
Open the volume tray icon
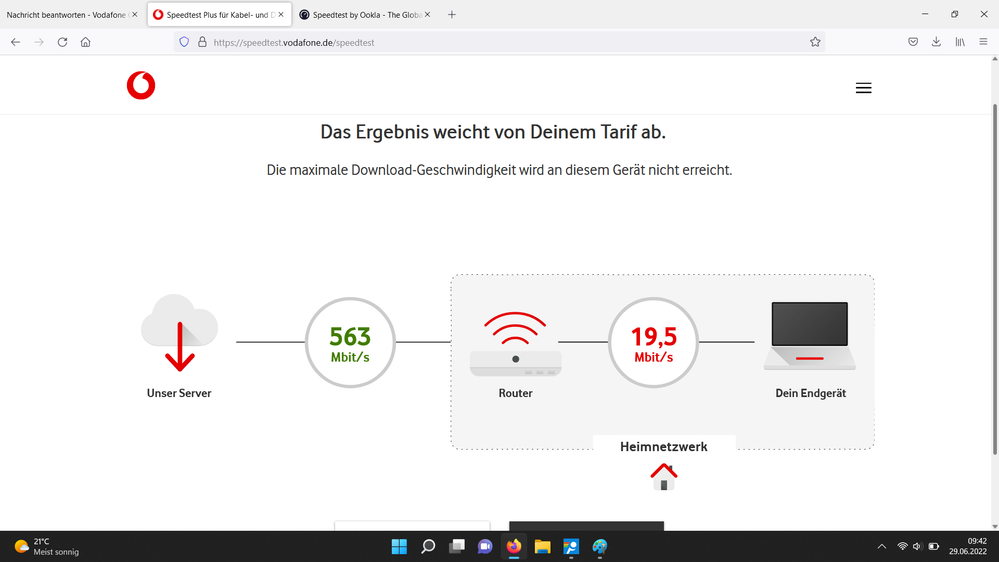917,547
